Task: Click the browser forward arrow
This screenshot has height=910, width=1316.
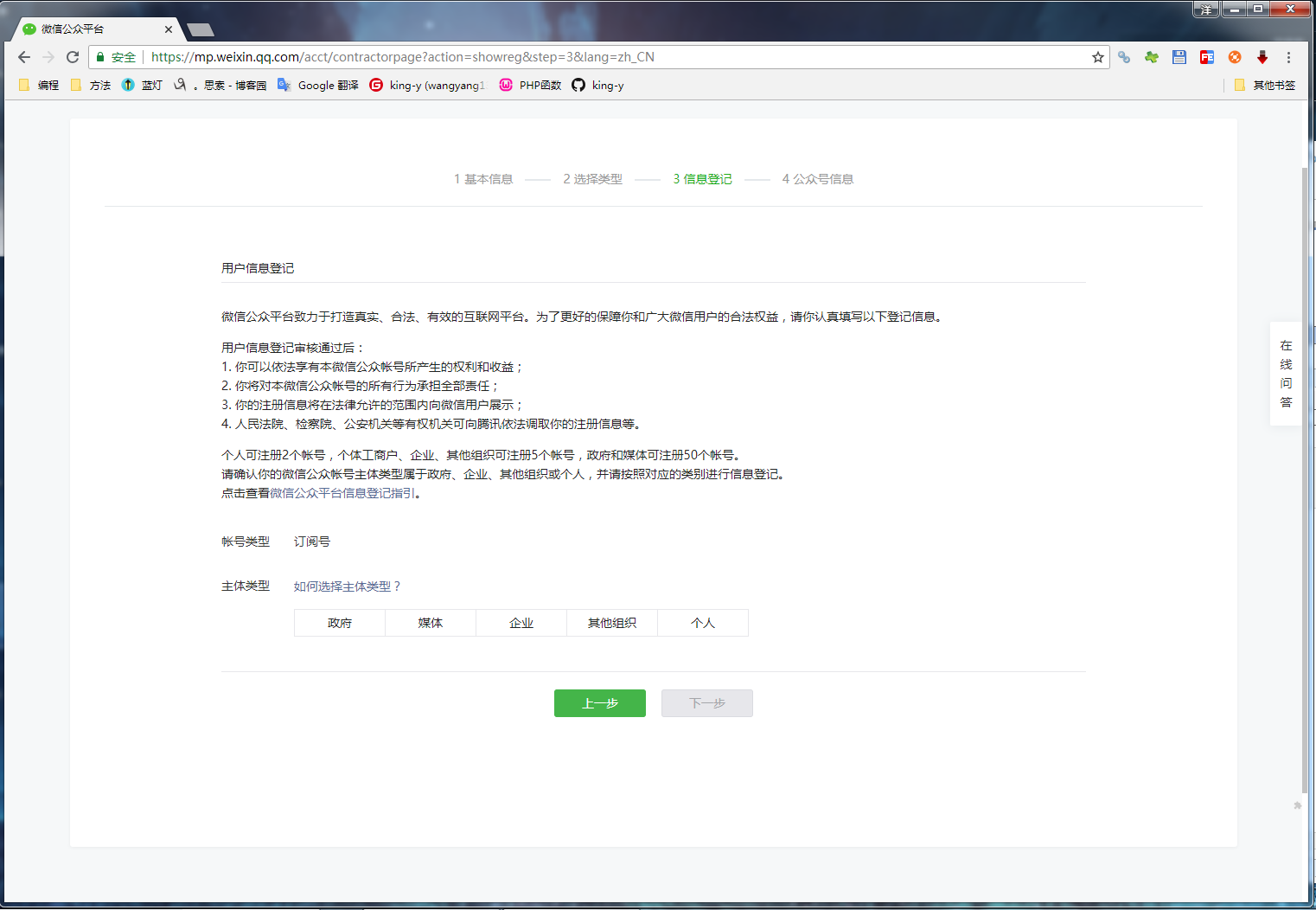Action: click(48, 57)
